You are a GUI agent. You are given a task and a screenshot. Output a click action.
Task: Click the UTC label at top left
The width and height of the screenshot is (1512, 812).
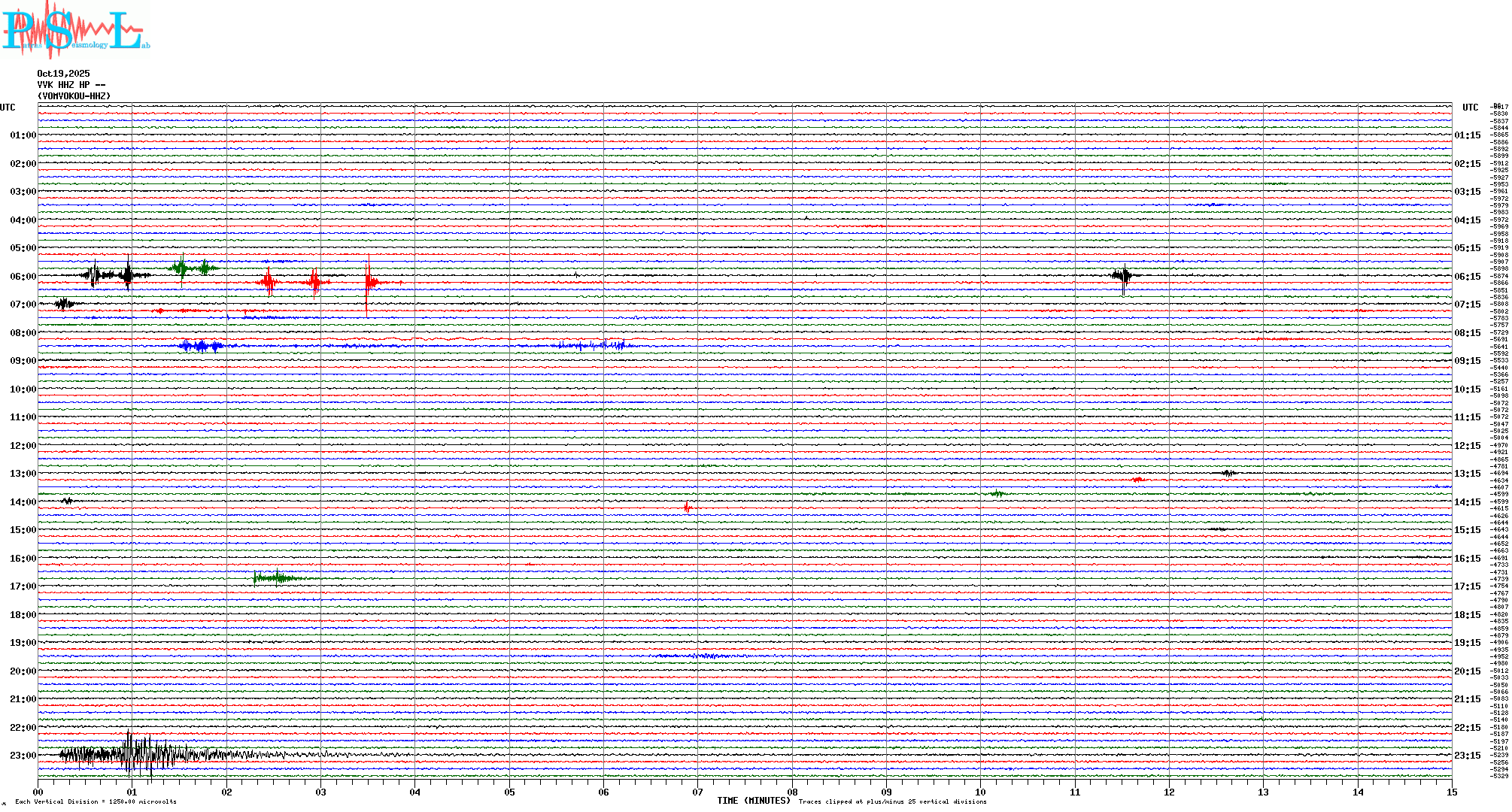point(8,108)
